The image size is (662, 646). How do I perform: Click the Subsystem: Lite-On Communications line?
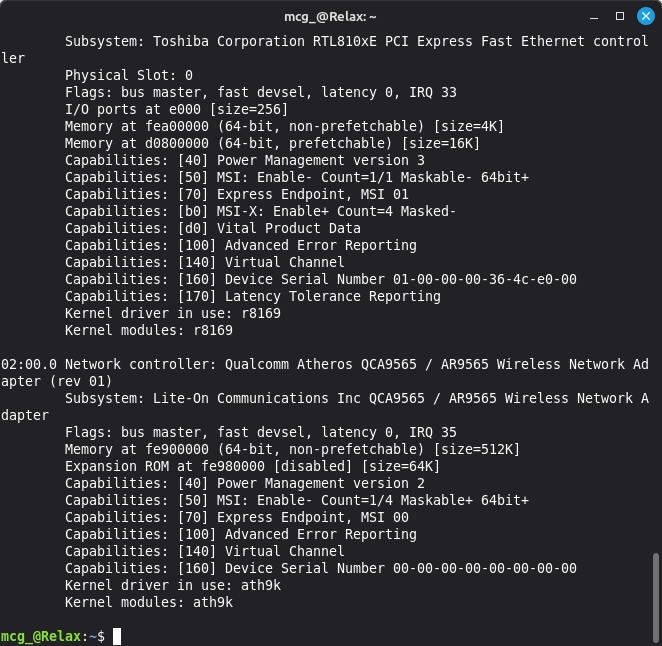[325, 407]
